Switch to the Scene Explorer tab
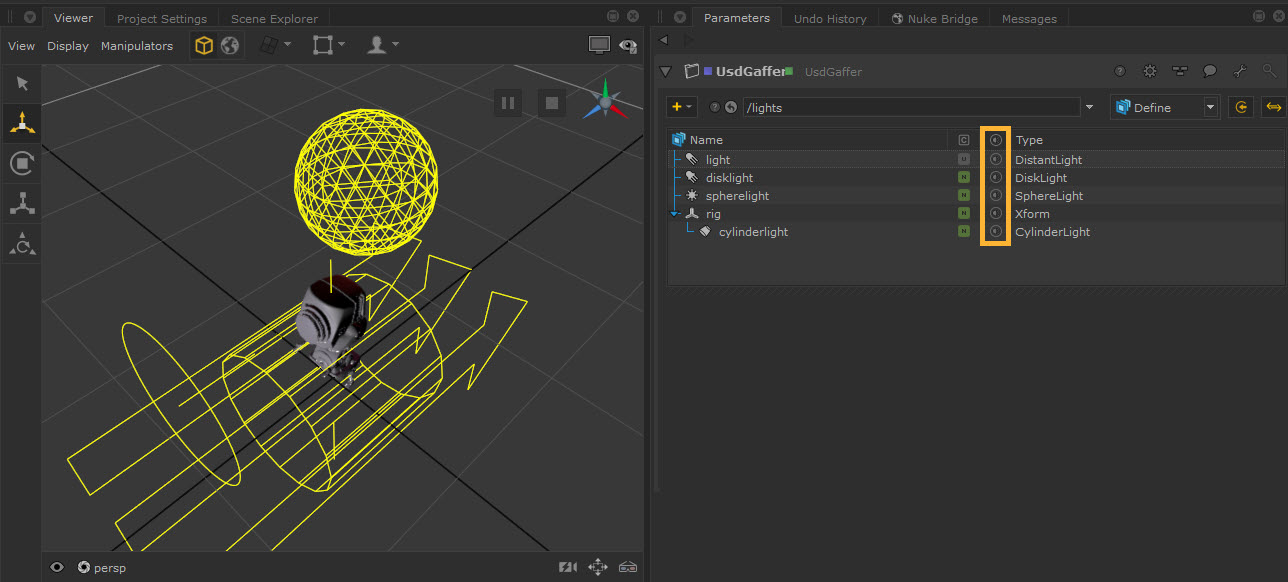This screenshot has height=582, width=1288. pos(274,19)
